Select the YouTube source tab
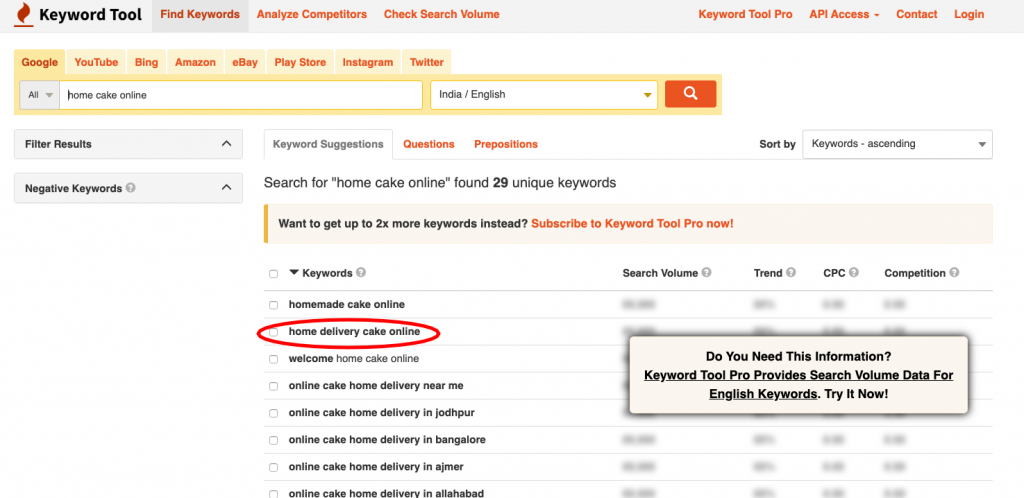 tap(96, 63)
